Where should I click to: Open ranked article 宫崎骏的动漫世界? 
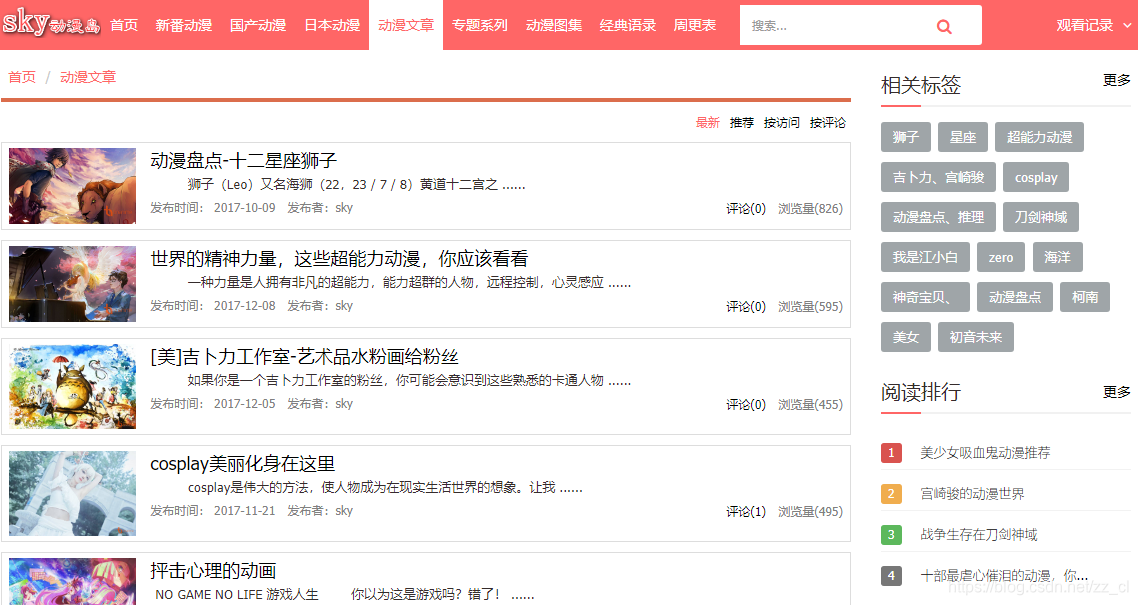tap(972, 493)
